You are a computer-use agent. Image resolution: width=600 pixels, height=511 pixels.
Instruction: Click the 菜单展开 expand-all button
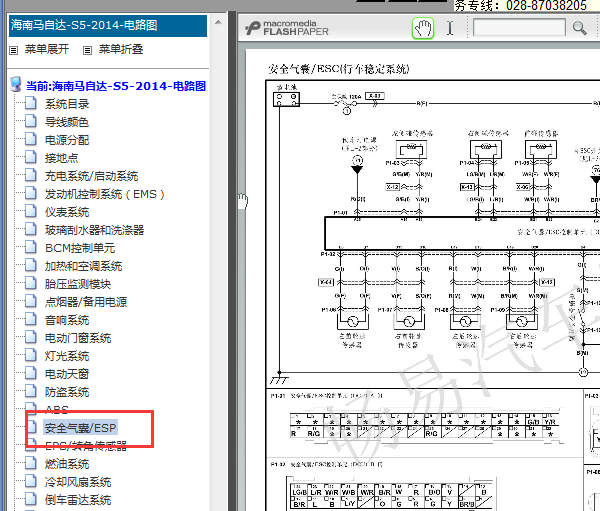(47, 49)
